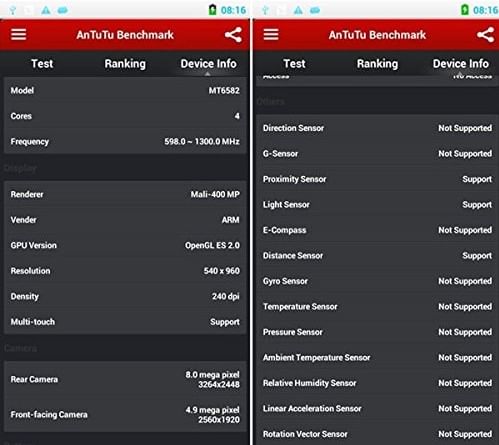499x445 pixels.
Task: Select the Temperature Sensor row label
Action: coord(300,307)
